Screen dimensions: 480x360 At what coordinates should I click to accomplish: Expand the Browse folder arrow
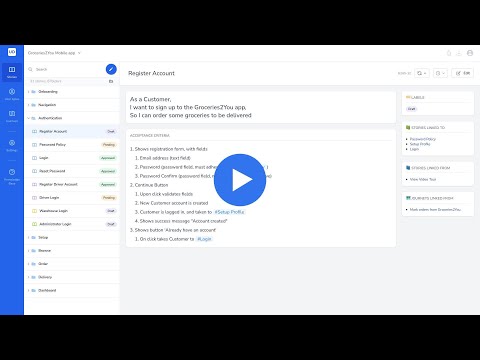28,251
